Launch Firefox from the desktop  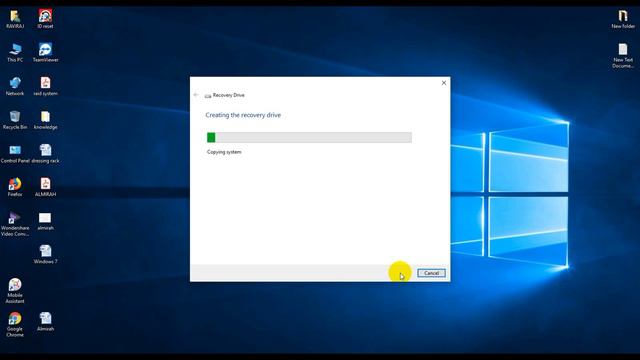pos(15,187)
